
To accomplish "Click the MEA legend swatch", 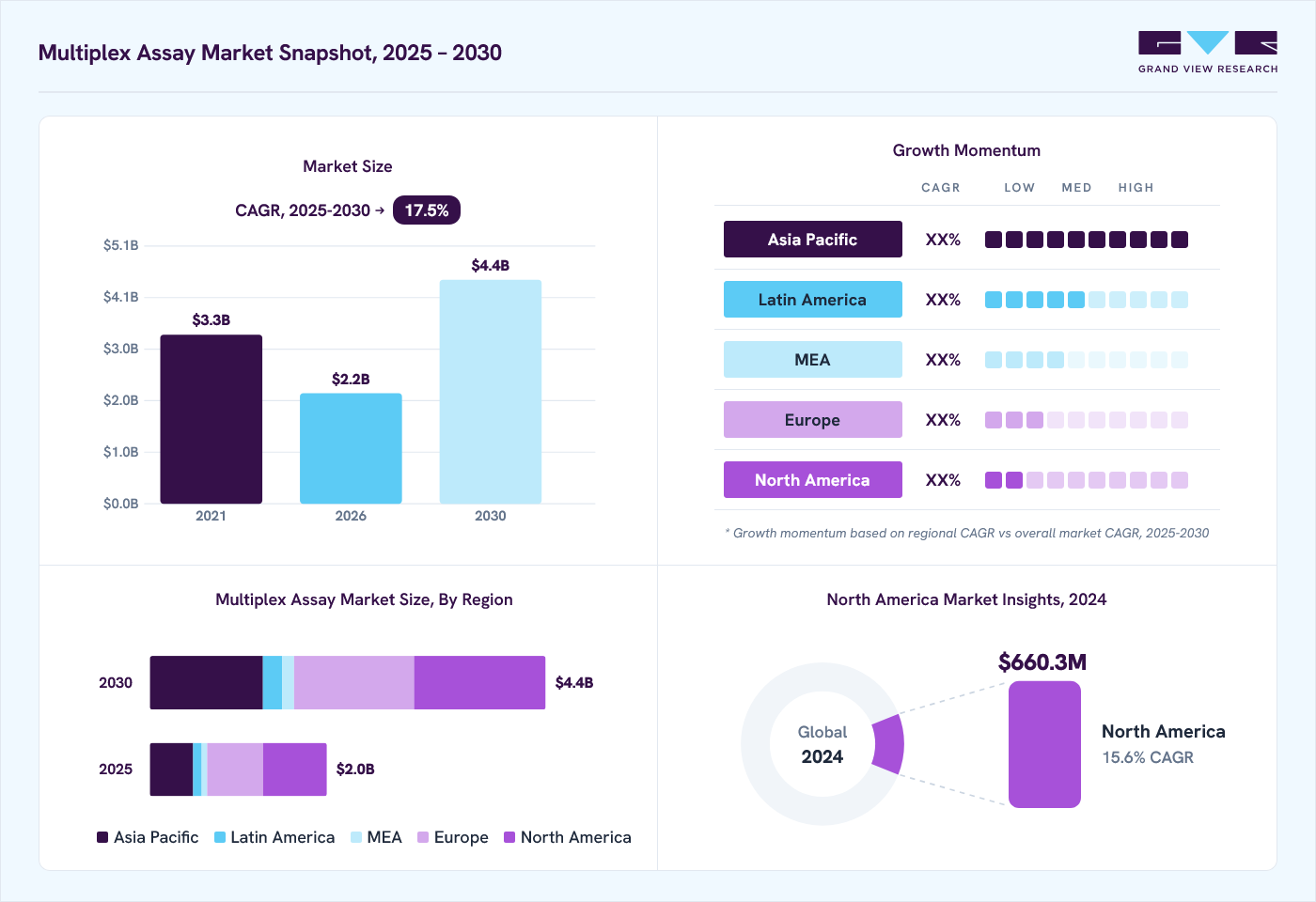I will coord(356,837).
